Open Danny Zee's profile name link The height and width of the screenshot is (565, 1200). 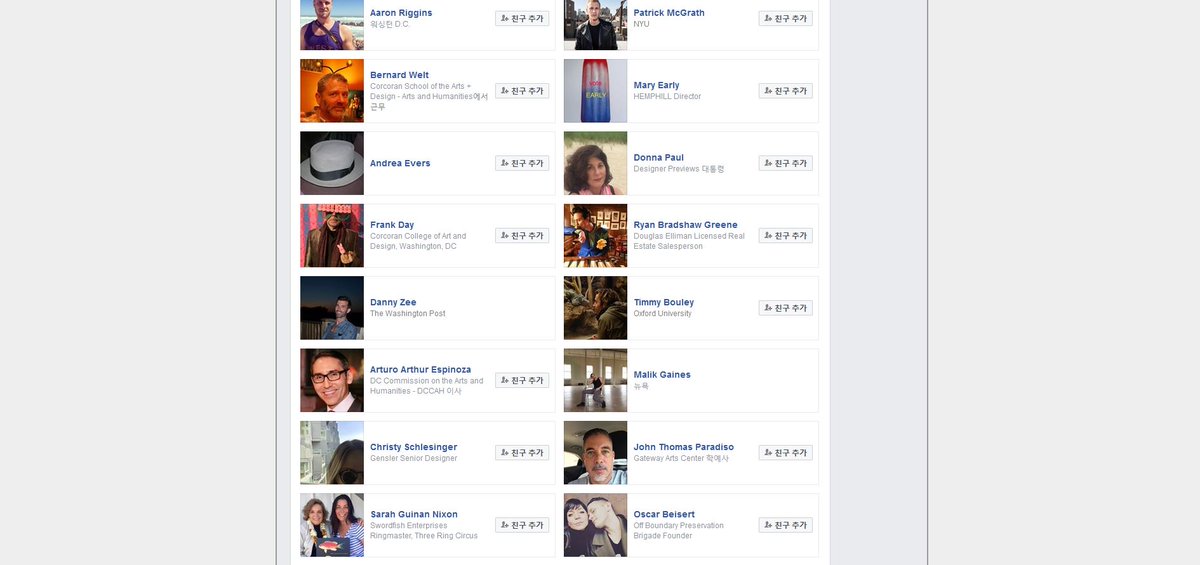tap(393, 302)
